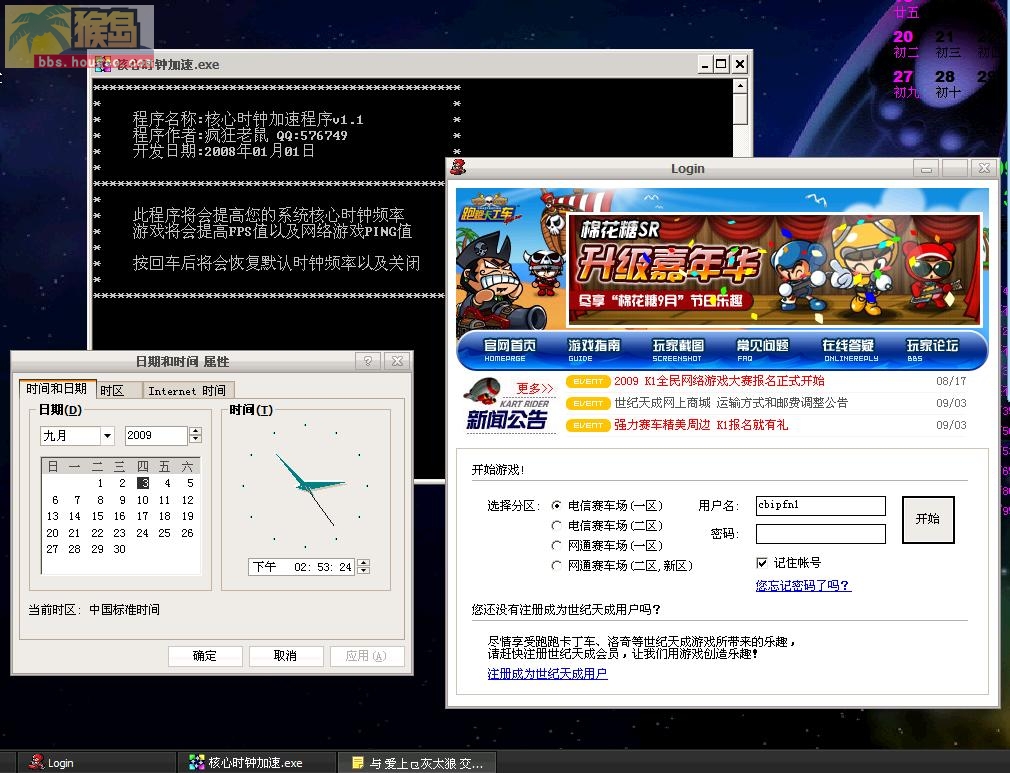Screen dimensions: 1010x773
Task: Open the 时间和日期 tab
Action: (57, 389)
